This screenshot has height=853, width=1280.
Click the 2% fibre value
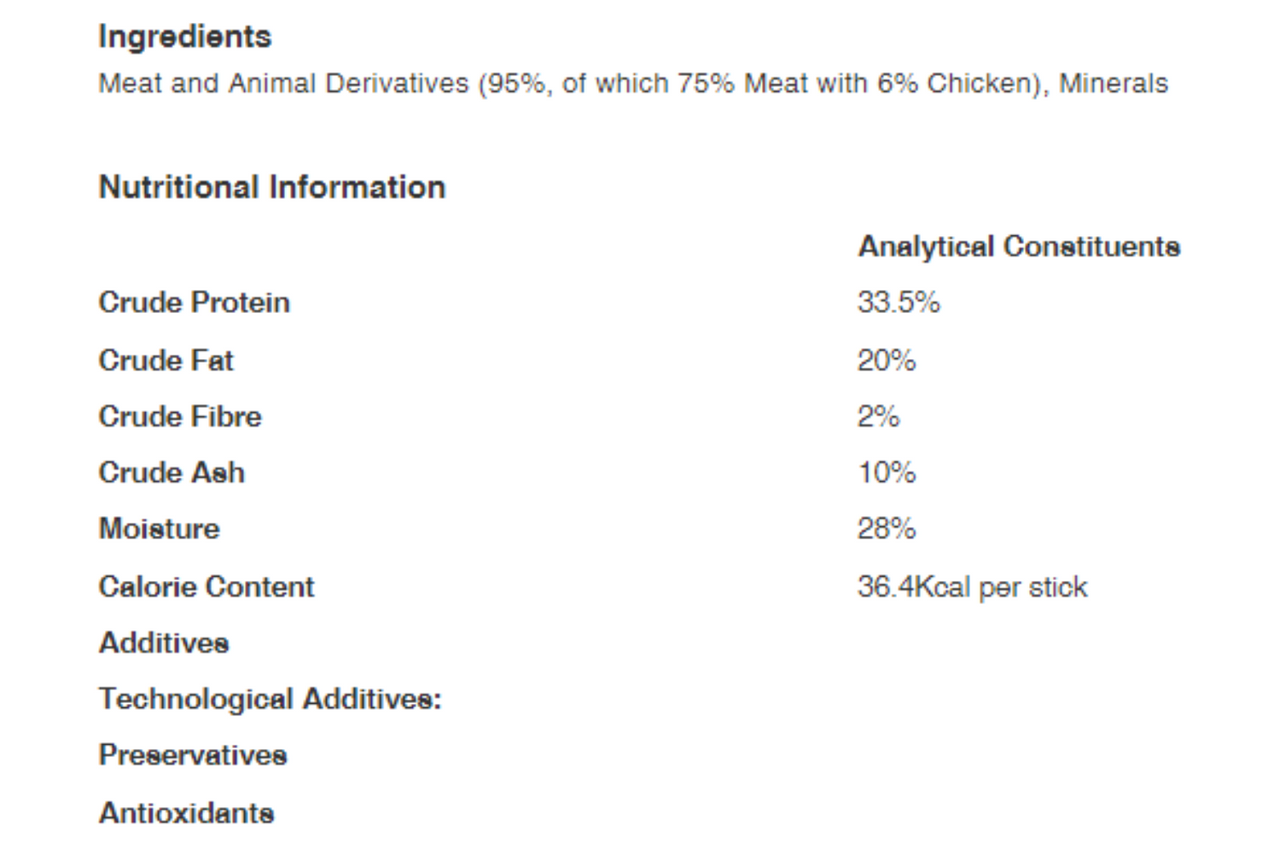878,416
